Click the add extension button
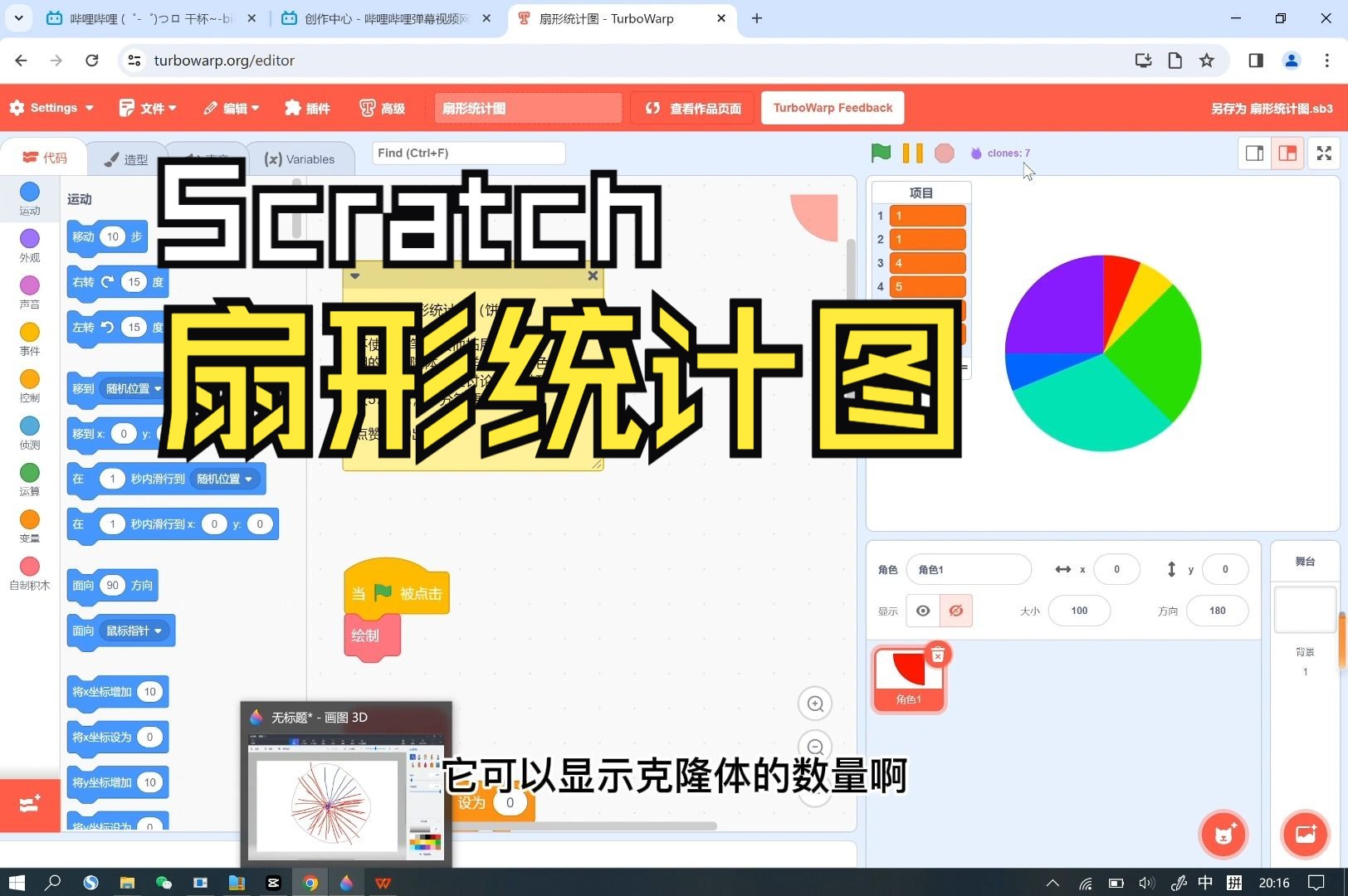The height and width of the screenshot is (896, 1348). click(30, 804)
